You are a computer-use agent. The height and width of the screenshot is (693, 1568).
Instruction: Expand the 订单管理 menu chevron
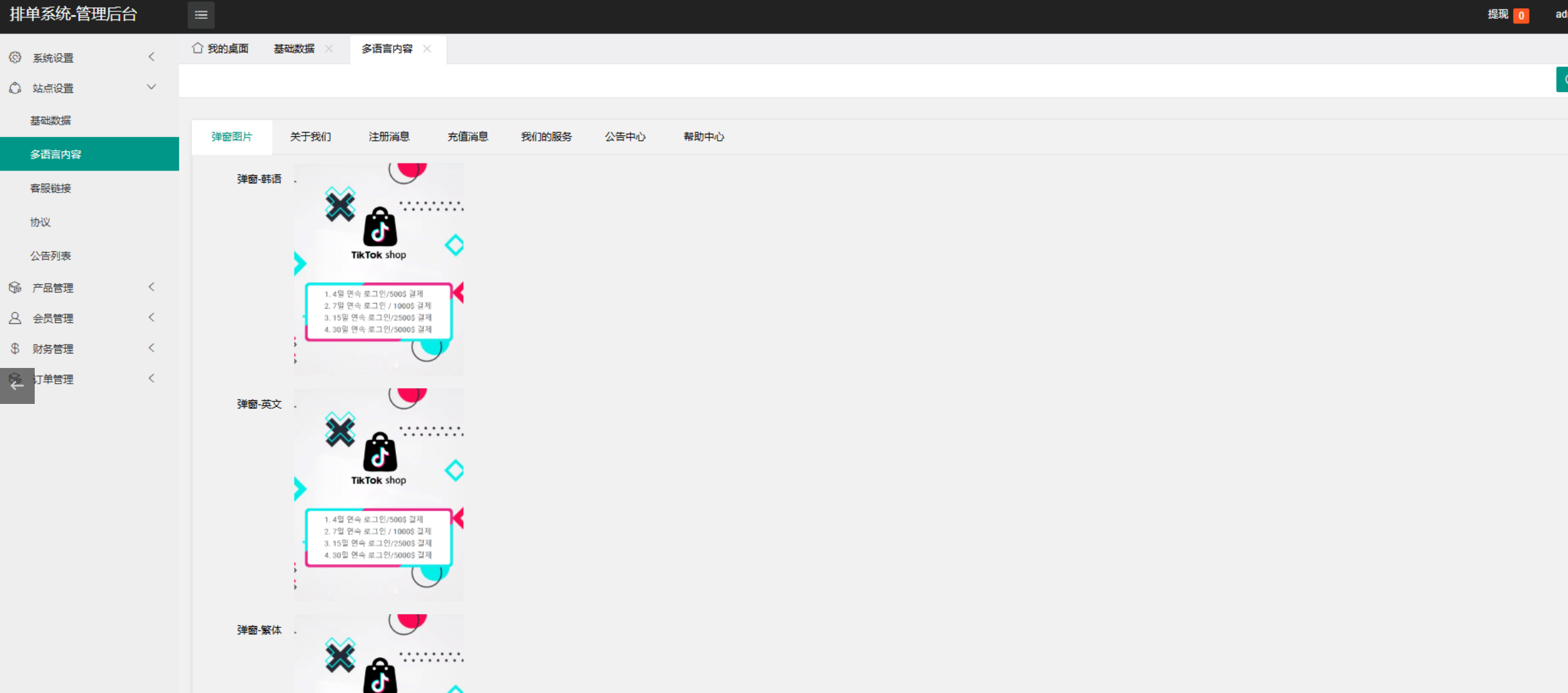151,379
